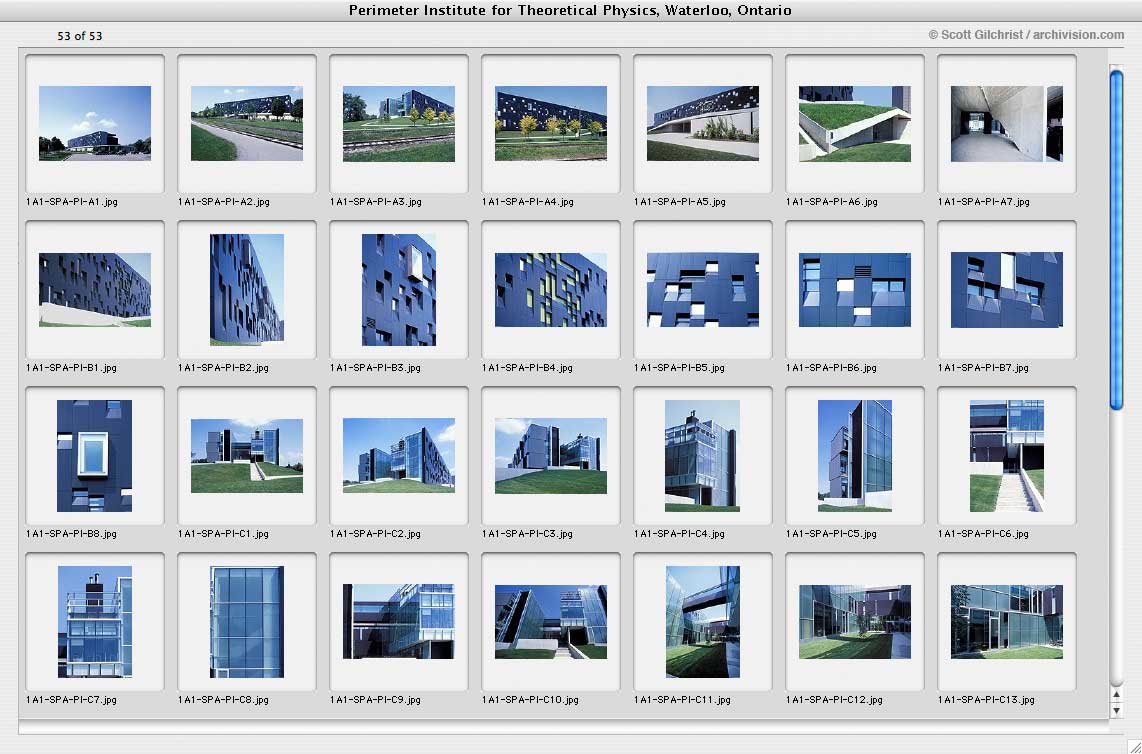Select thumbnail 1A1-SPA-PI-A2.jpg
Screen dimensions: 1142x754
(x=247, y=123)
